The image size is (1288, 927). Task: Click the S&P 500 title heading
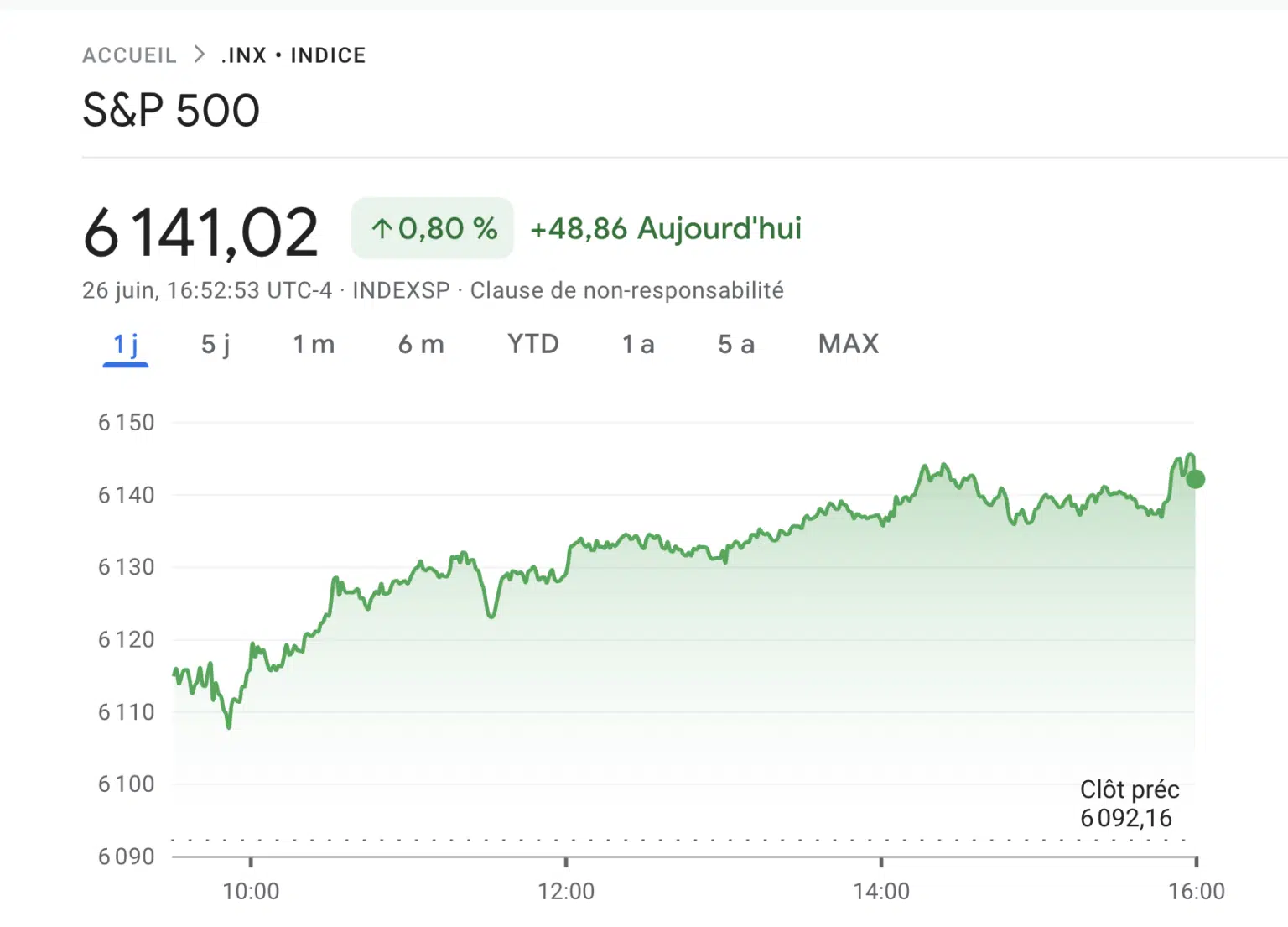(171, 111)
